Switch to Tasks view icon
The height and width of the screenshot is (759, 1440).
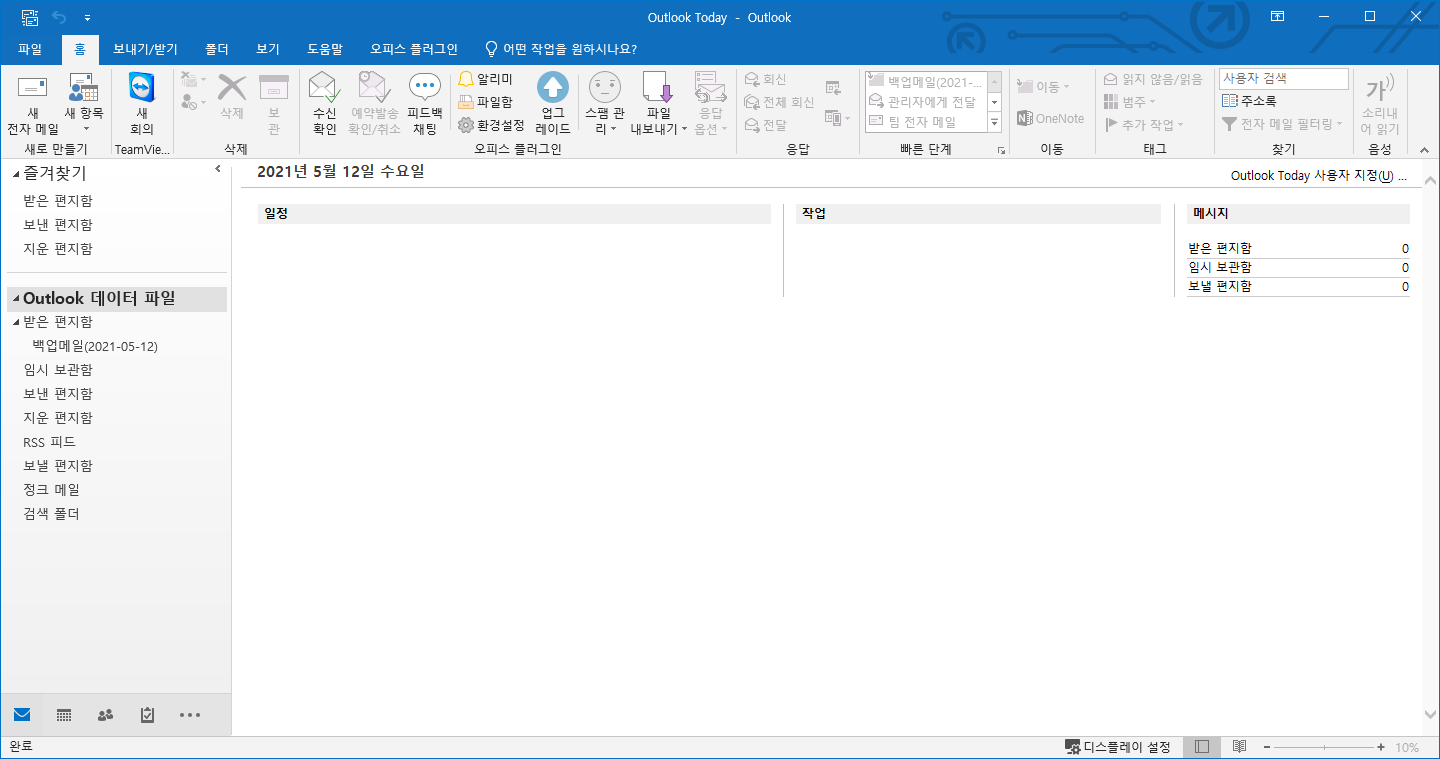click(148, 715)
